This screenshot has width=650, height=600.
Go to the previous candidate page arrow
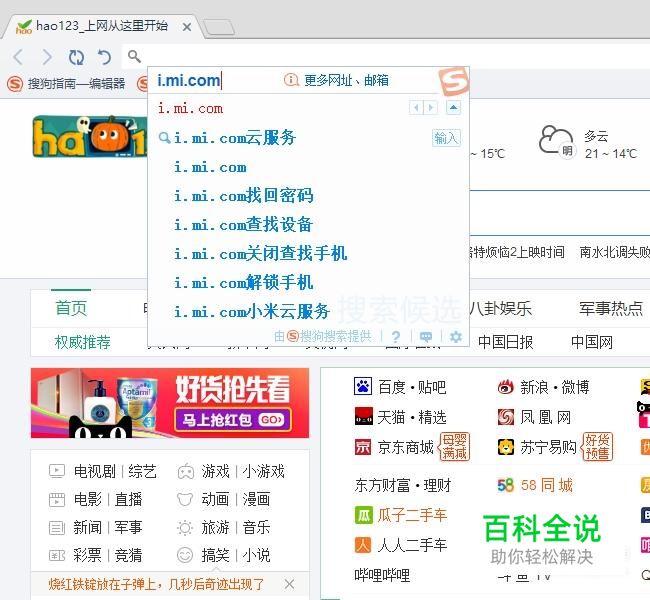click(416, 108)
